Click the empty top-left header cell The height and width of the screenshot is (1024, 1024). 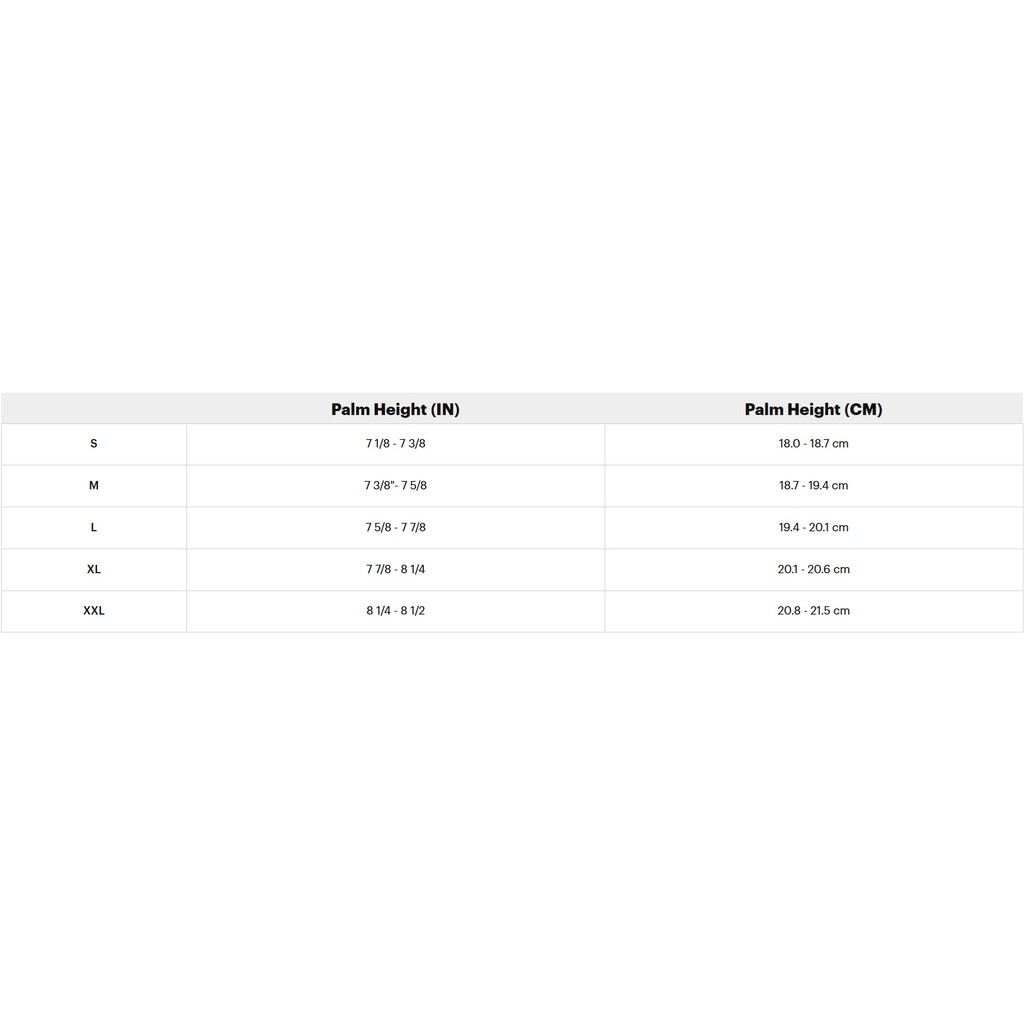point(94,409)
